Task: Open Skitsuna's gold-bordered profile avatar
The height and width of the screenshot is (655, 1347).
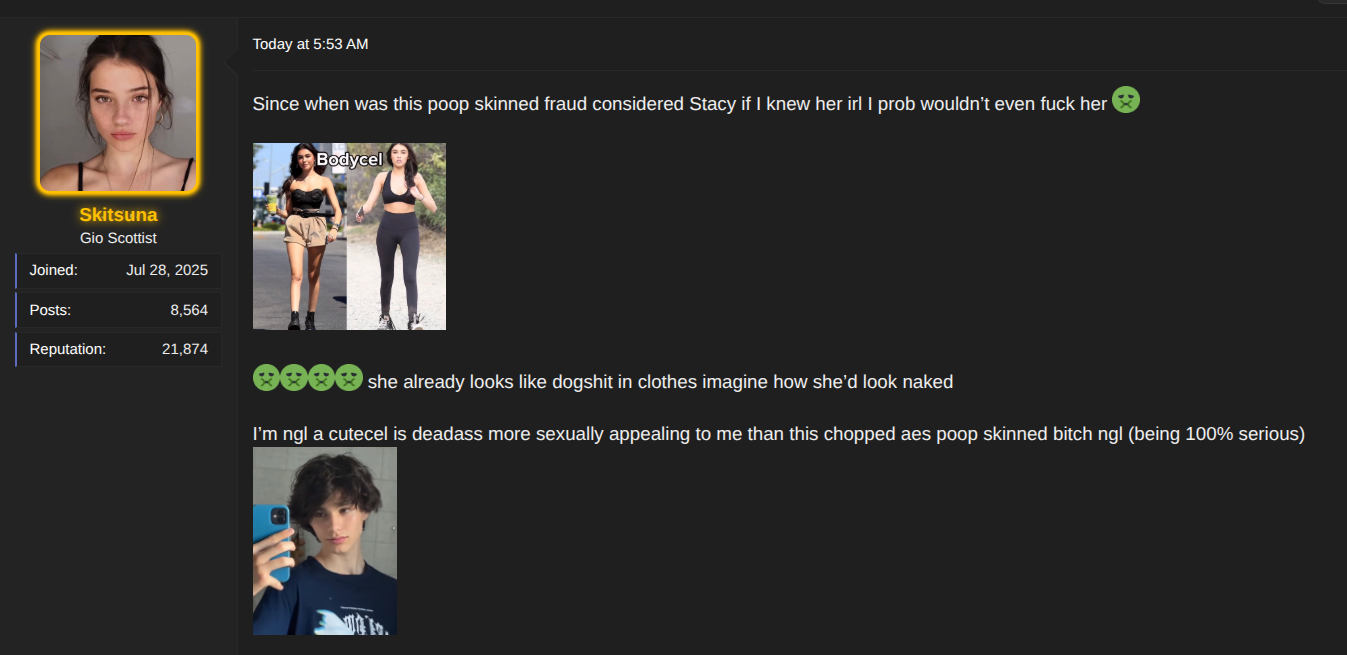Action: (x=118, y=113)
